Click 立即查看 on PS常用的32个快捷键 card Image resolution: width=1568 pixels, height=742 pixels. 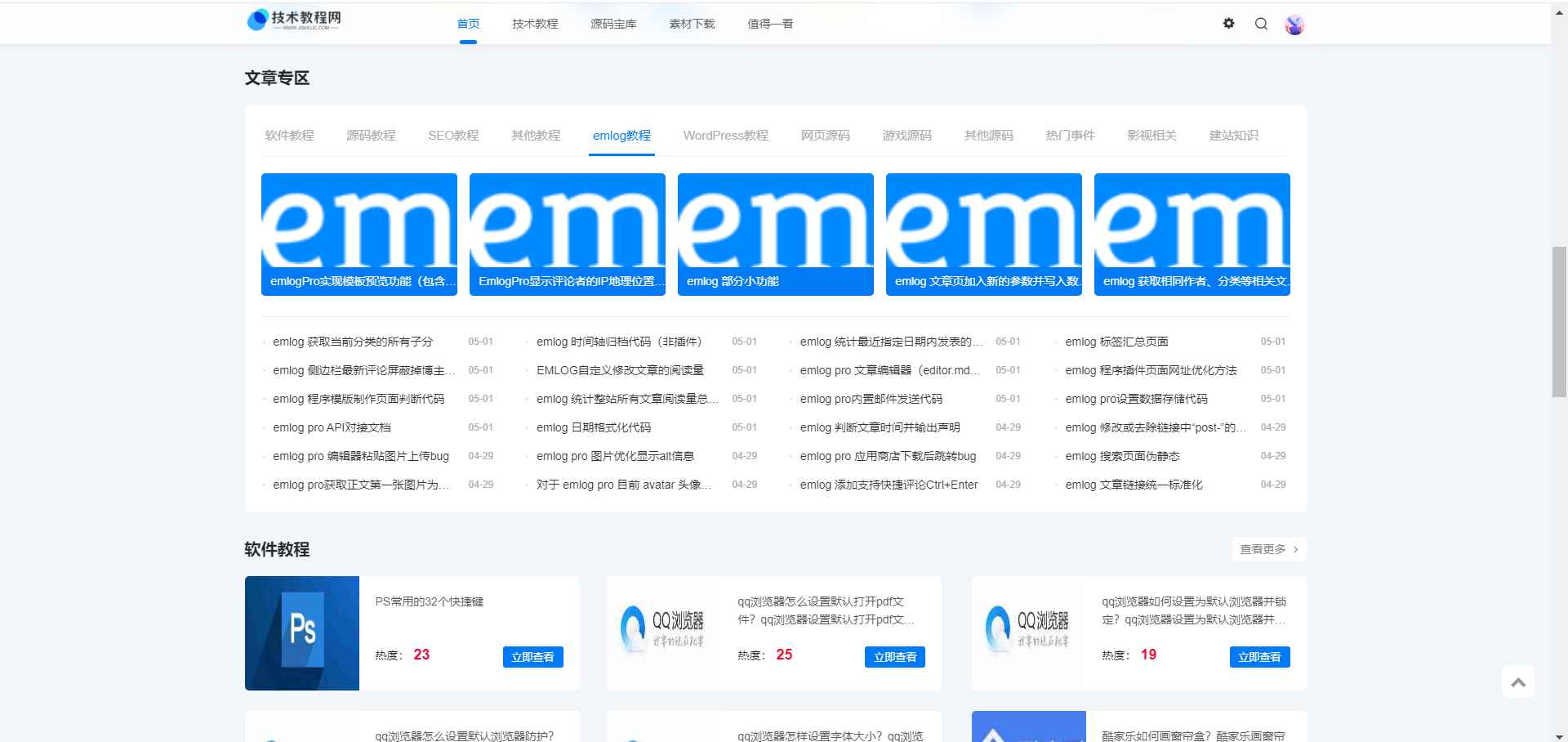[532, 657]
